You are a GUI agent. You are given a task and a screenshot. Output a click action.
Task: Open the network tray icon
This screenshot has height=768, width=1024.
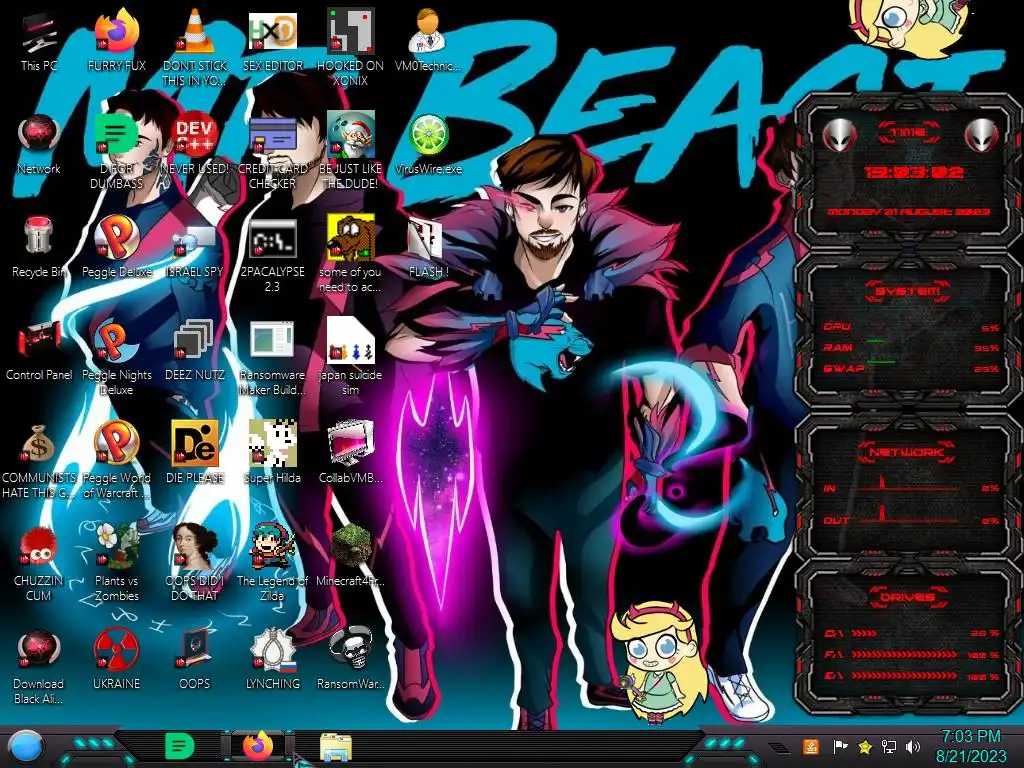[889, 746]
